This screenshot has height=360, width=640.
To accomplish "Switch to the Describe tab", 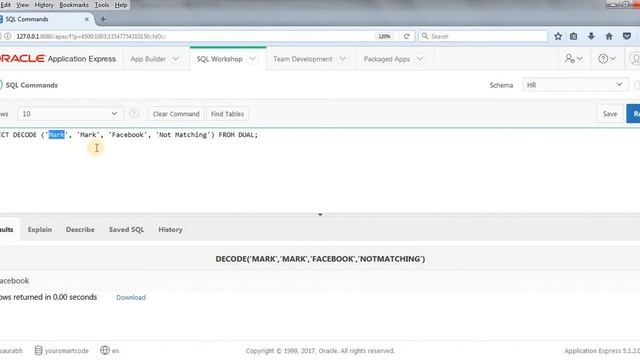I will tap(80, 229).
